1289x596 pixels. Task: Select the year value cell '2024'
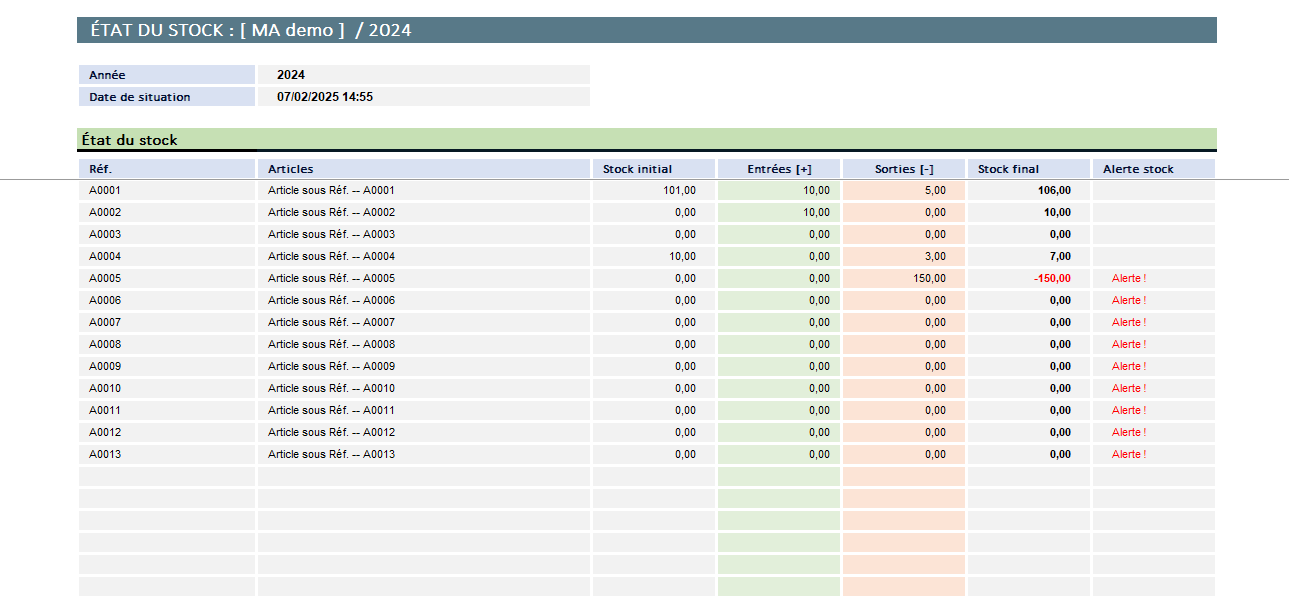(x=291, y=75)
